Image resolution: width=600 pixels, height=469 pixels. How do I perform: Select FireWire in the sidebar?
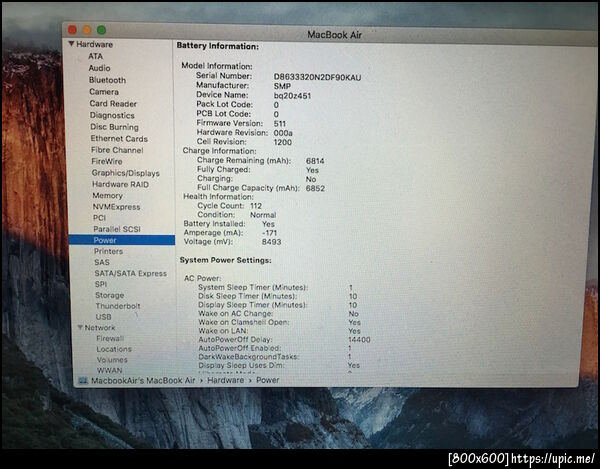point(107,161)
